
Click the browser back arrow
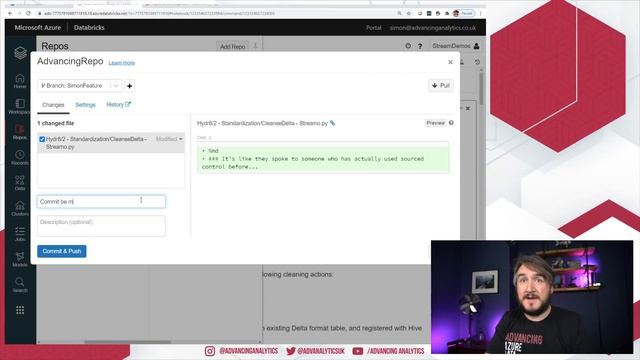10,13
